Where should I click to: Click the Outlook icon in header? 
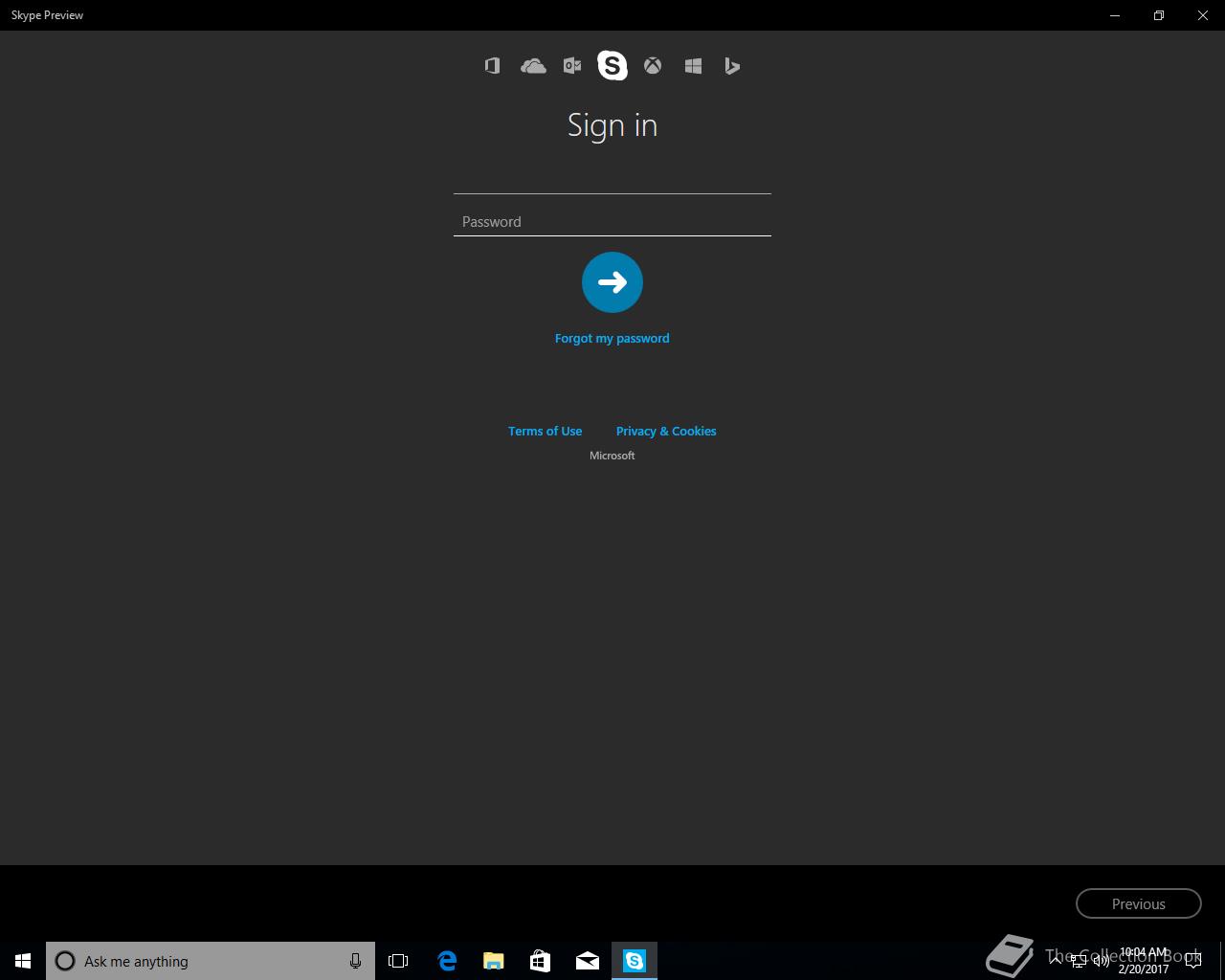pyautogui.click(x=572, y=66)
